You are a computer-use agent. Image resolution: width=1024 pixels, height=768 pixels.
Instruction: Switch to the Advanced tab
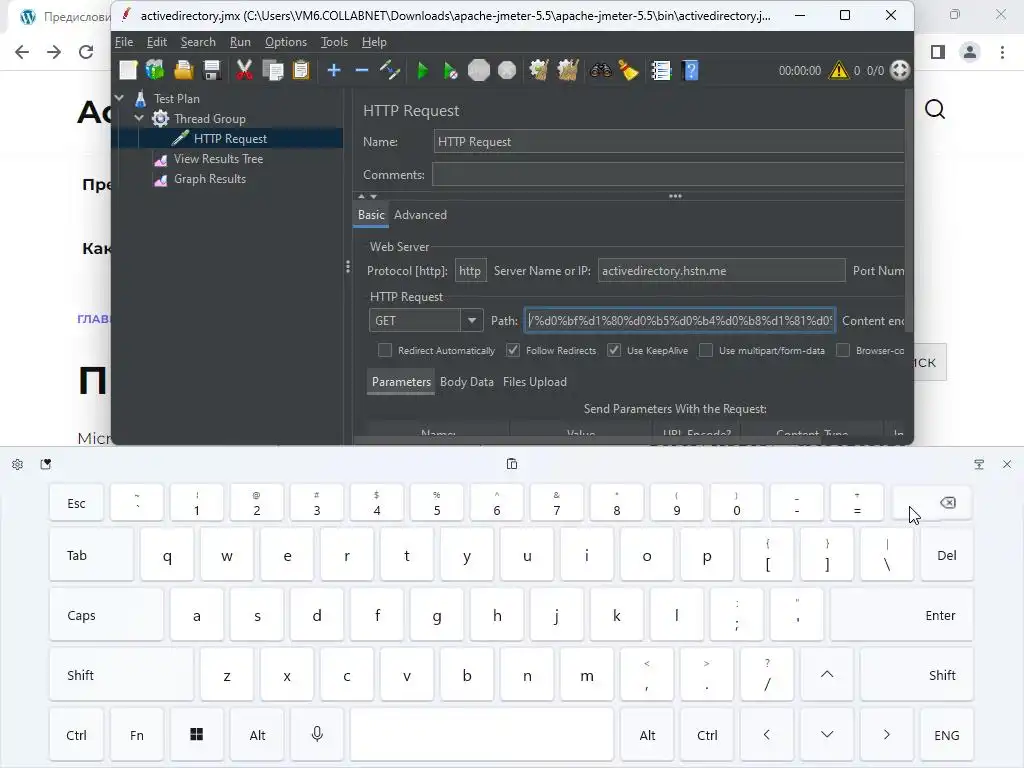coord(420,215)
